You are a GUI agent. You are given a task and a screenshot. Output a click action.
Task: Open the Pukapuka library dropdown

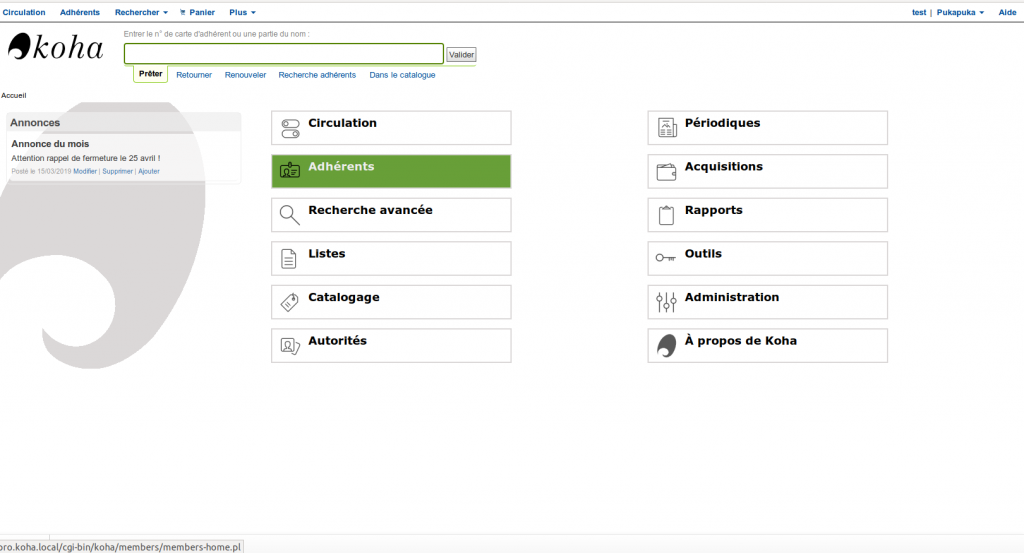point(960,12)
